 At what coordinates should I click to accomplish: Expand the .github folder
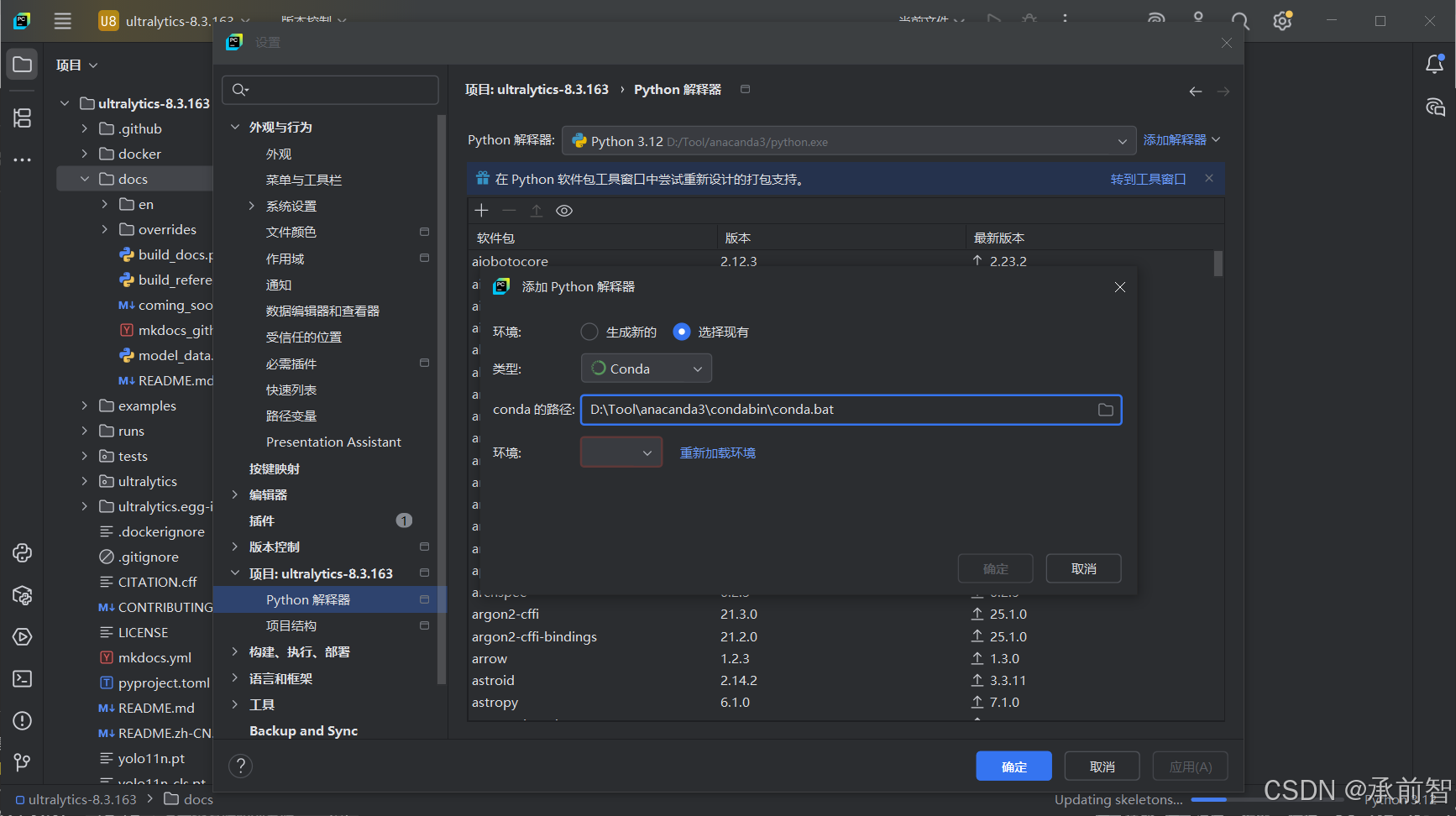pyautogui.click(x=85, y=128)
